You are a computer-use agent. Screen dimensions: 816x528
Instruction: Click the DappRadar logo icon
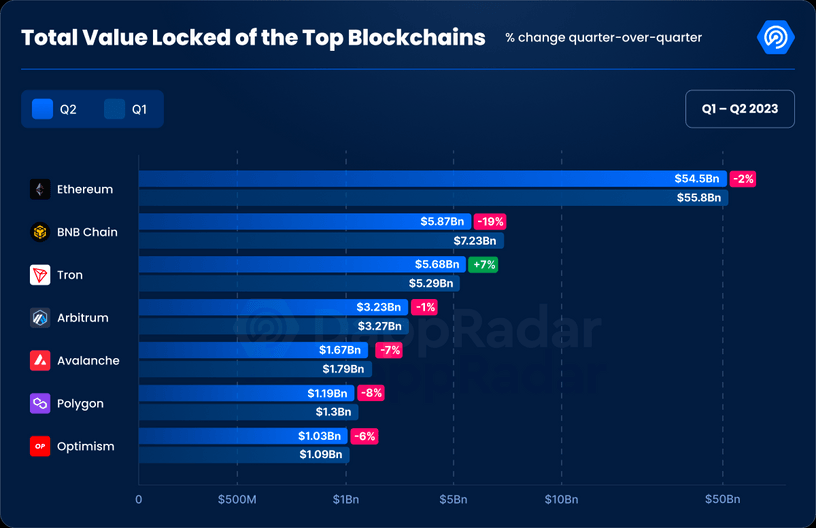pyautogui.click(x=775, y=37)
